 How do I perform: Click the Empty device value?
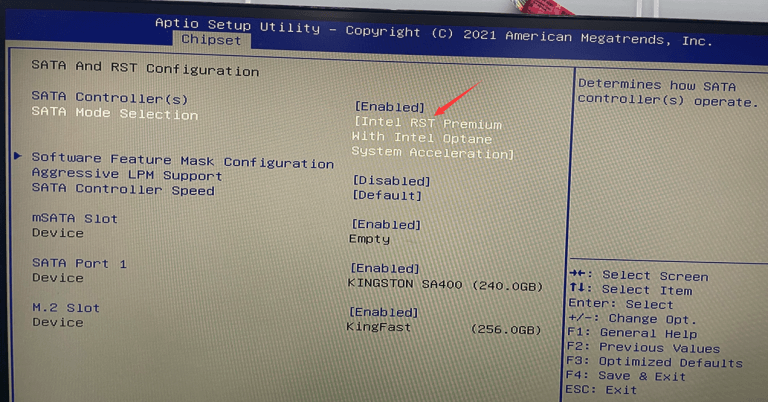[x=369, y=239]
